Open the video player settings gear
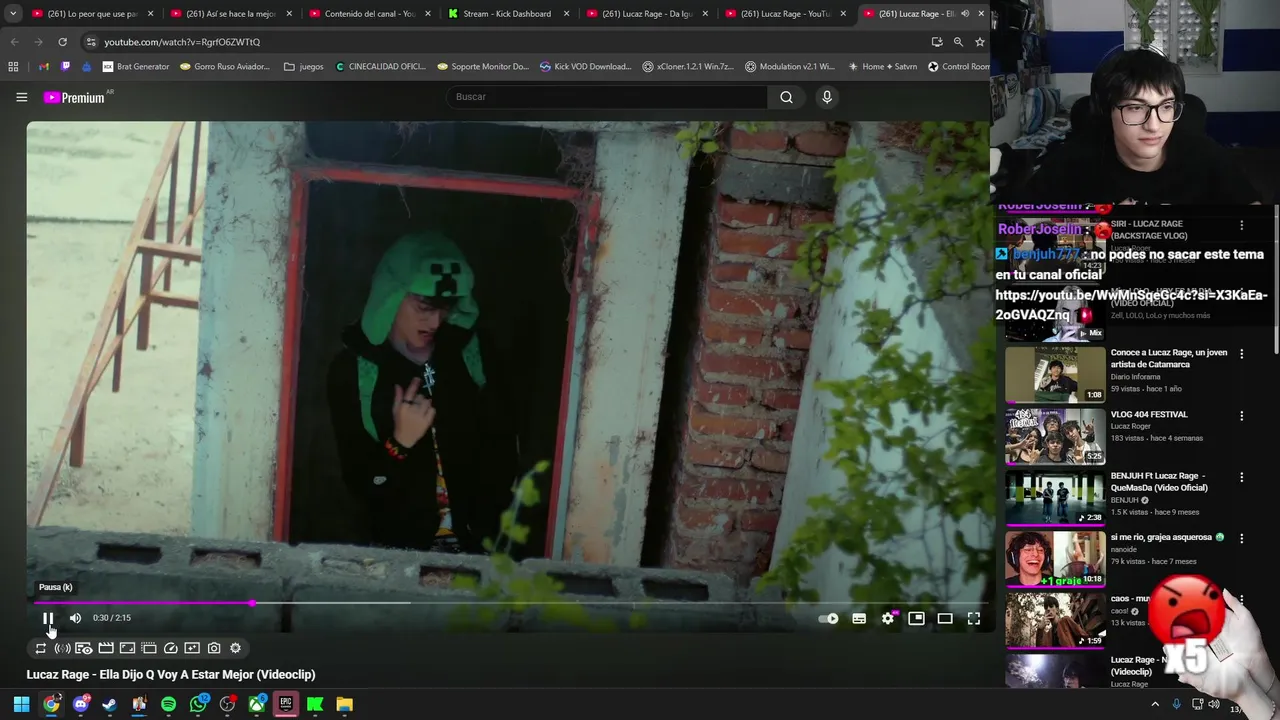Viewport: 1280px width, 720px height. 888,619
